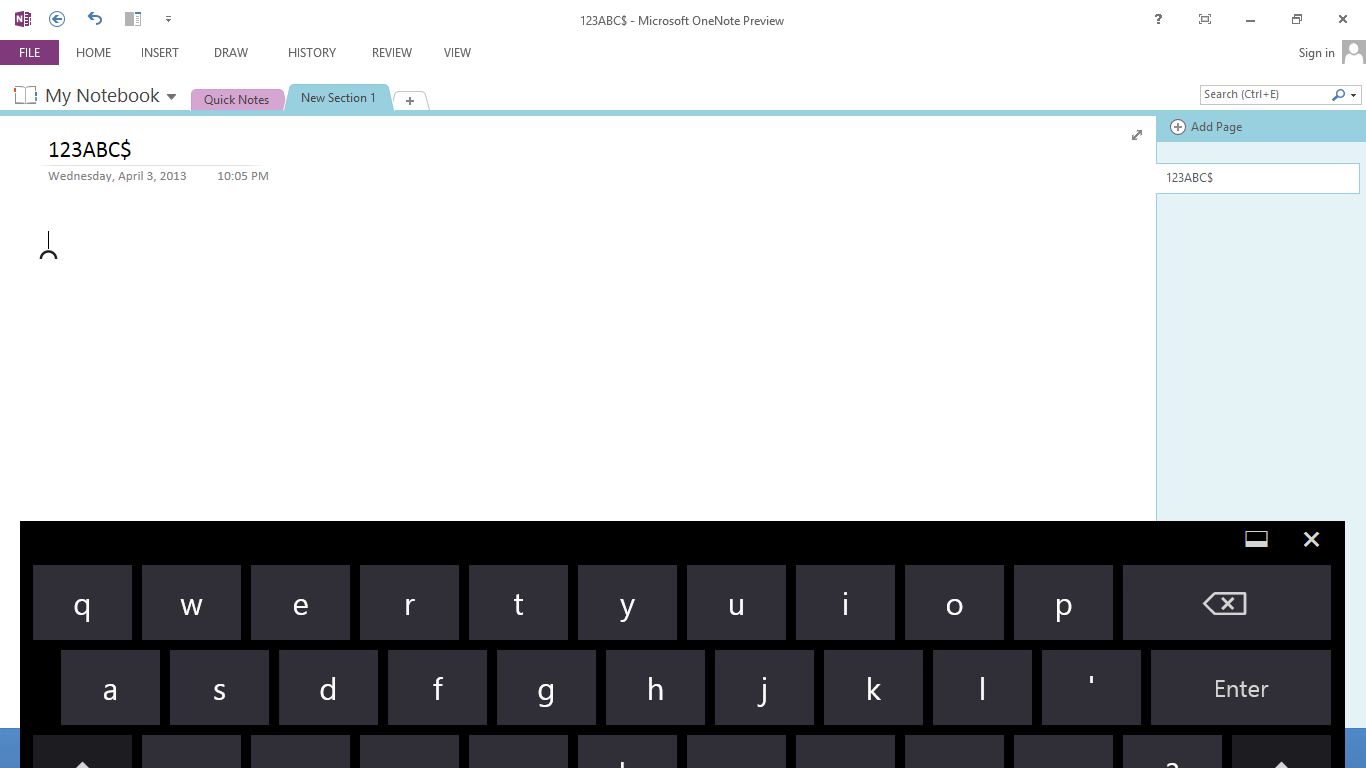Tap the Enter key on keyboard

point(1241,688)
